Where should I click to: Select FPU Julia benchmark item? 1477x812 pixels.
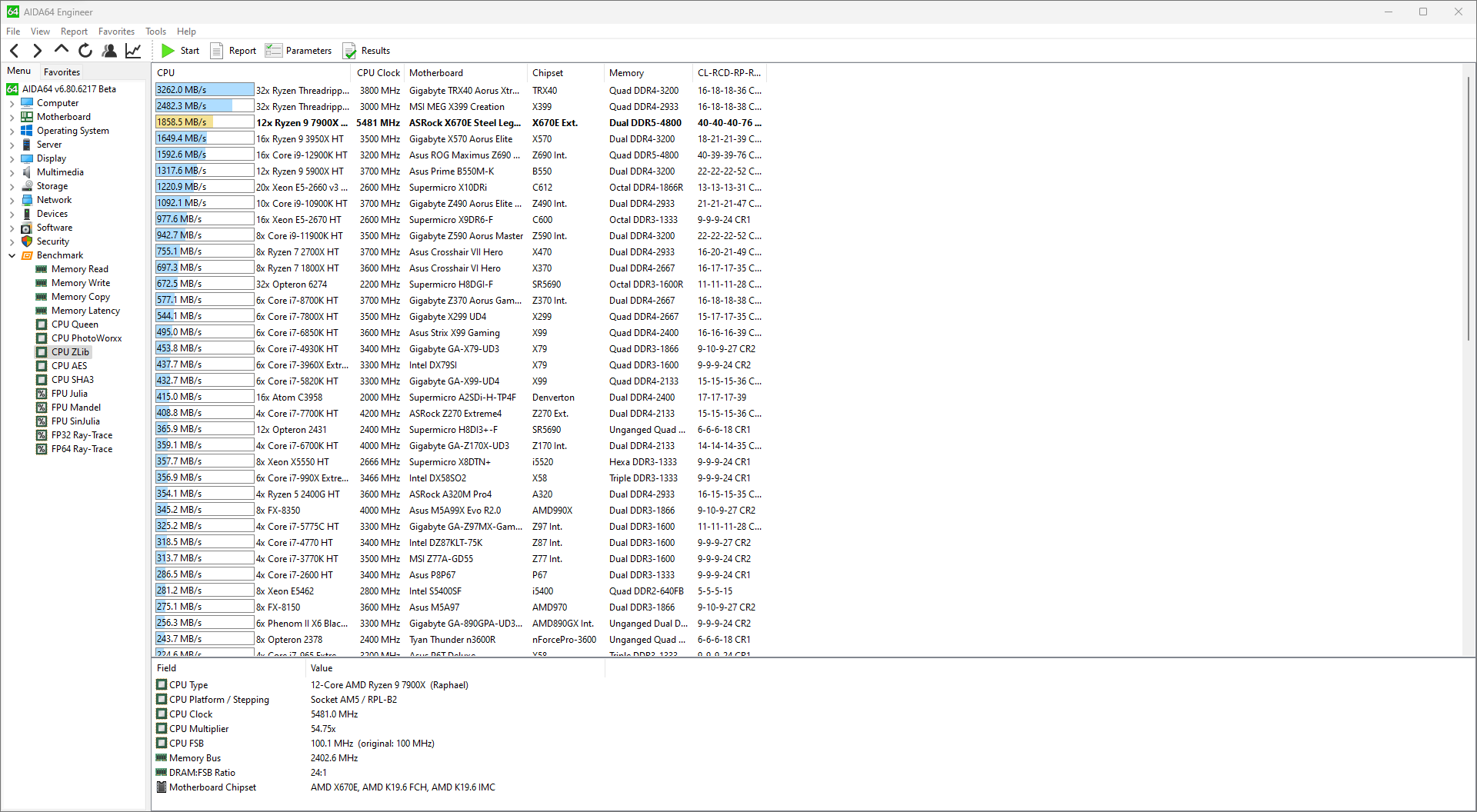point(69,394)
